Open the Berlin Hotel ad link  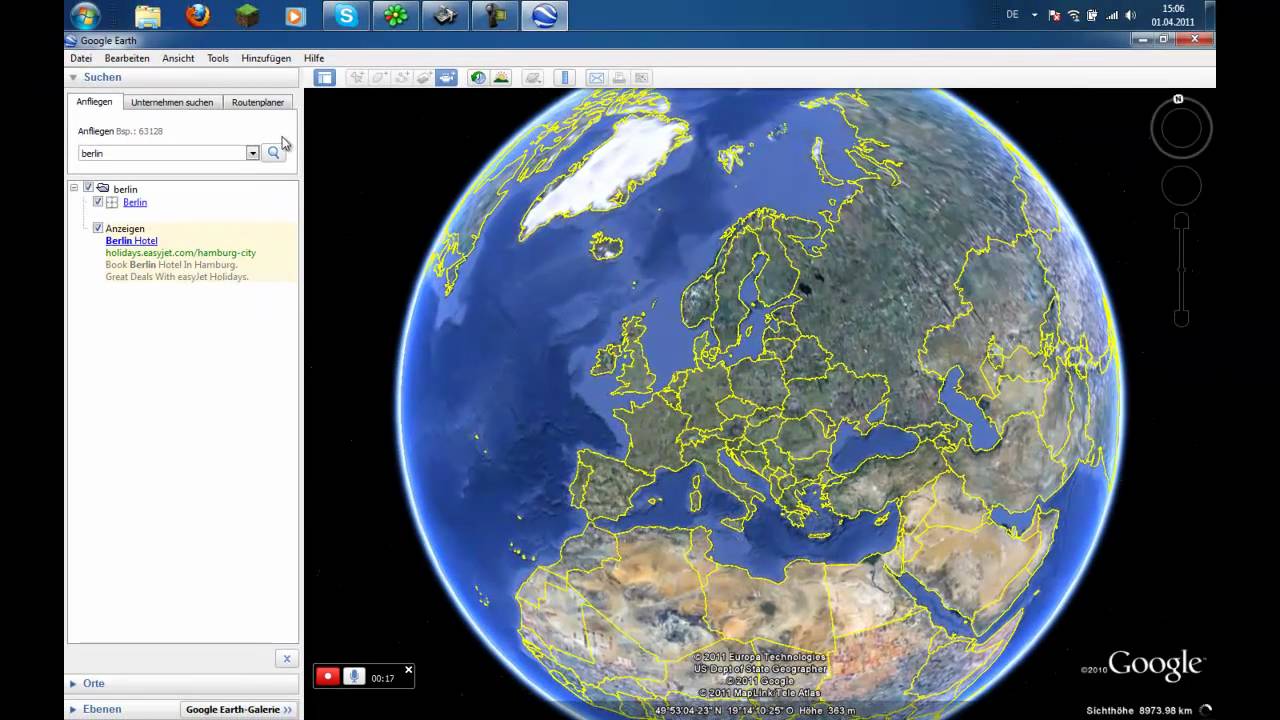131,241
